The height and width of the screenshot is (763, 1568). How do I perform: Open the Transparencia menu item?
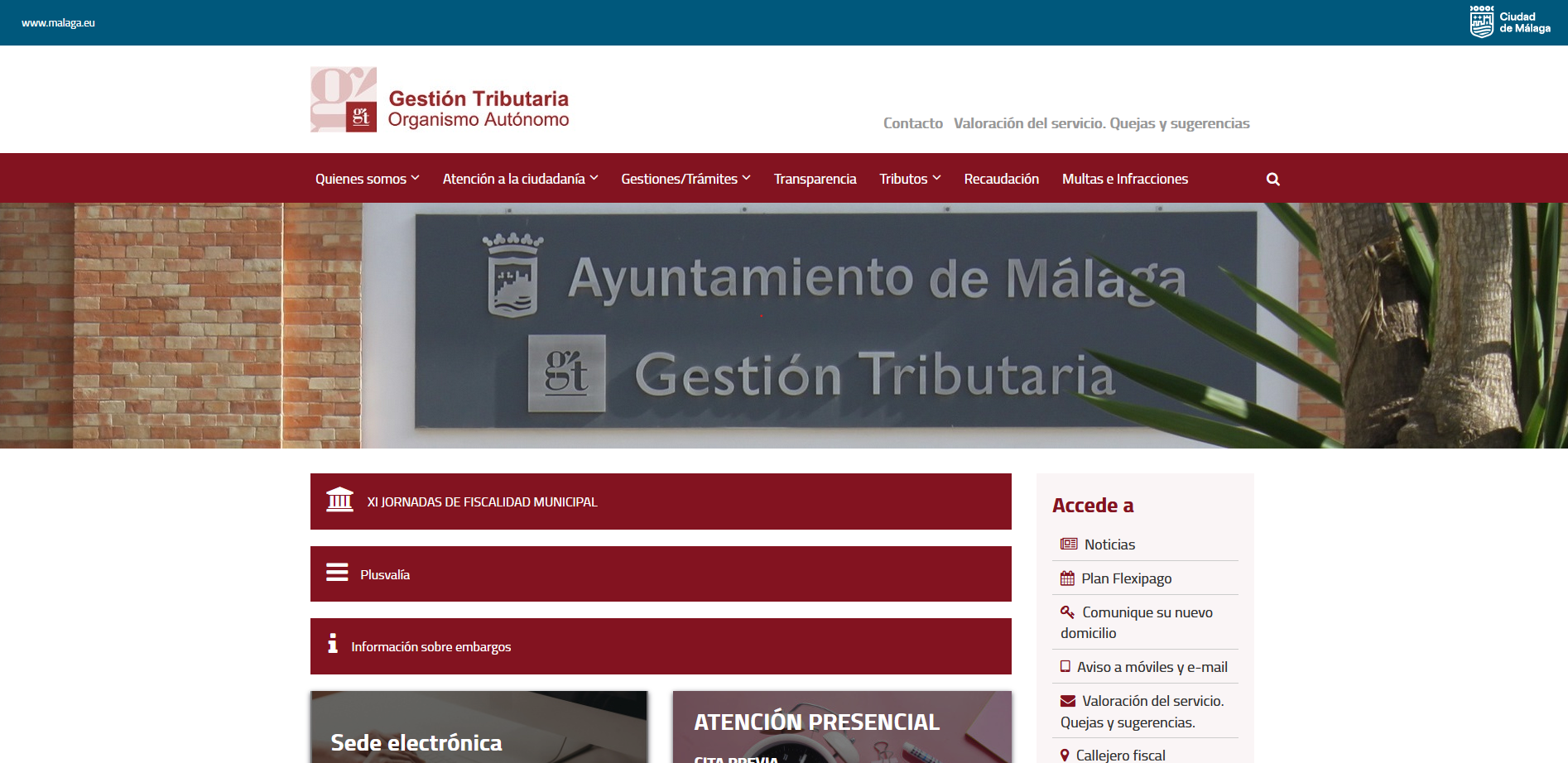pos(815,179)
